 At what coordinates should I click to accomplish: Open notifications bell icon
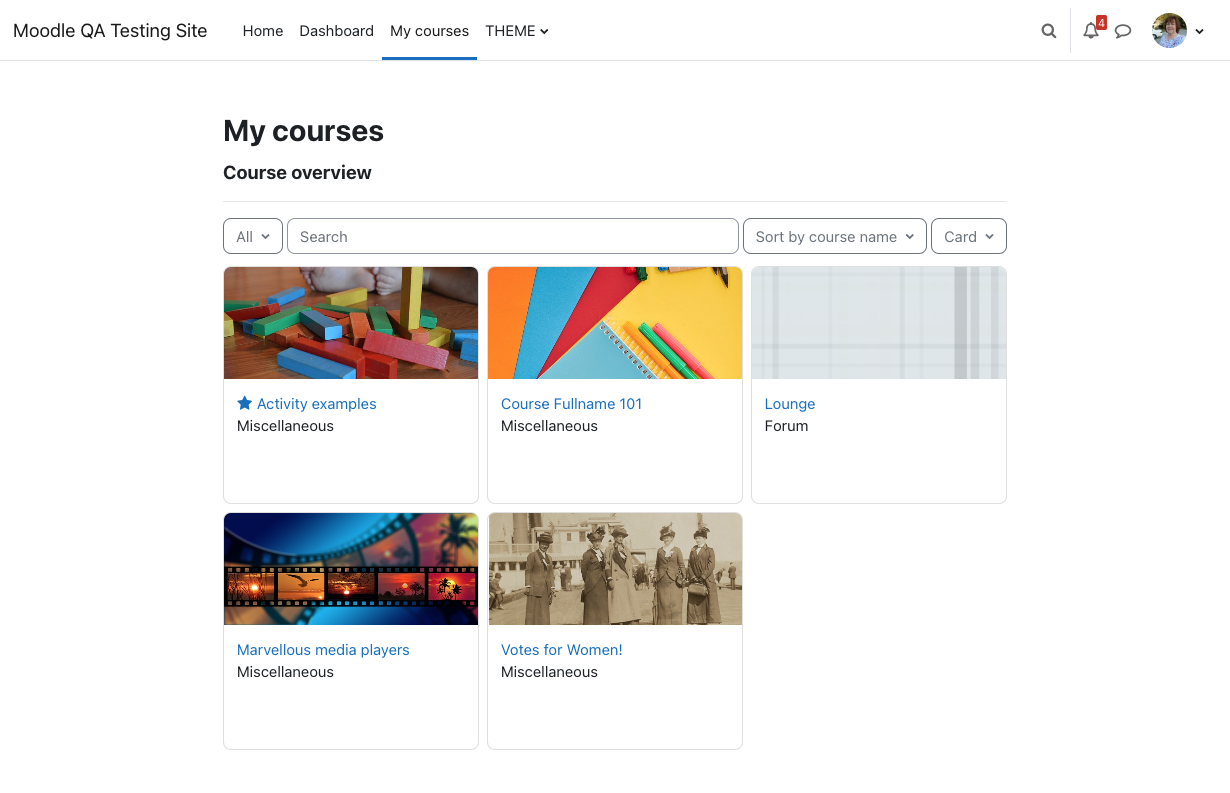click(1090, 31)
